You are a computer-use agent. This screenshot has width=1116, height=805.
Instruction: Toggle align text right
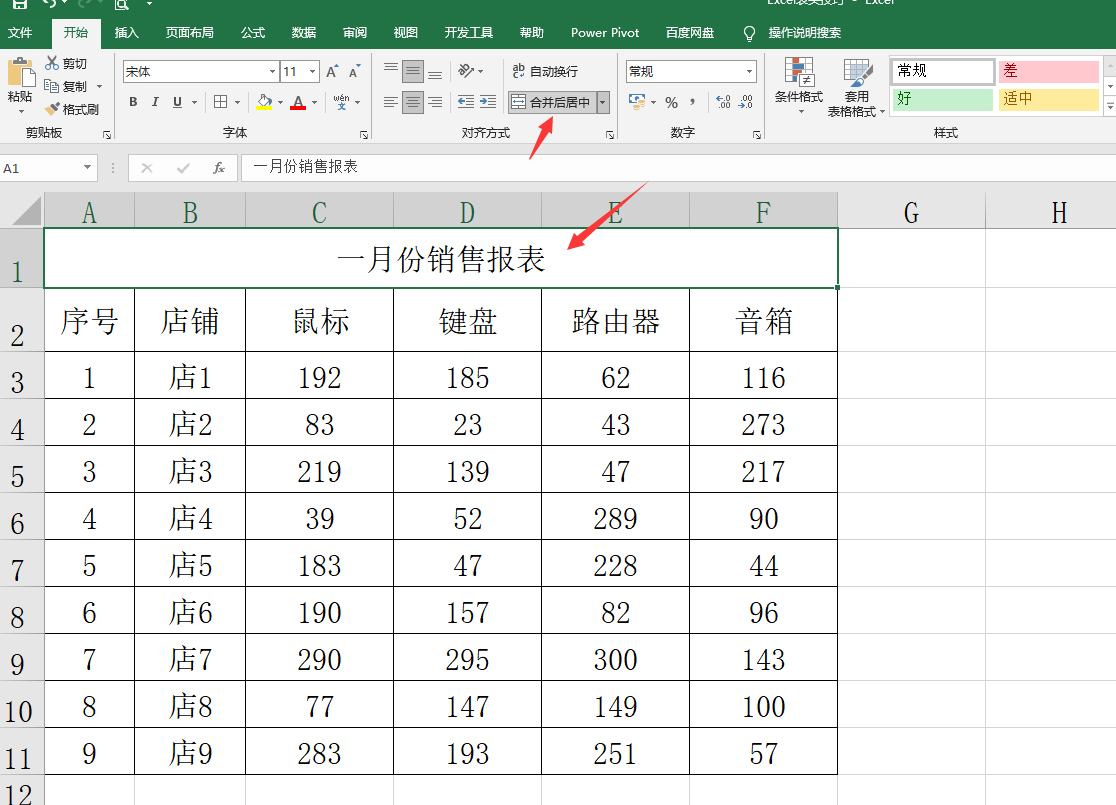(x=435, y=102)
